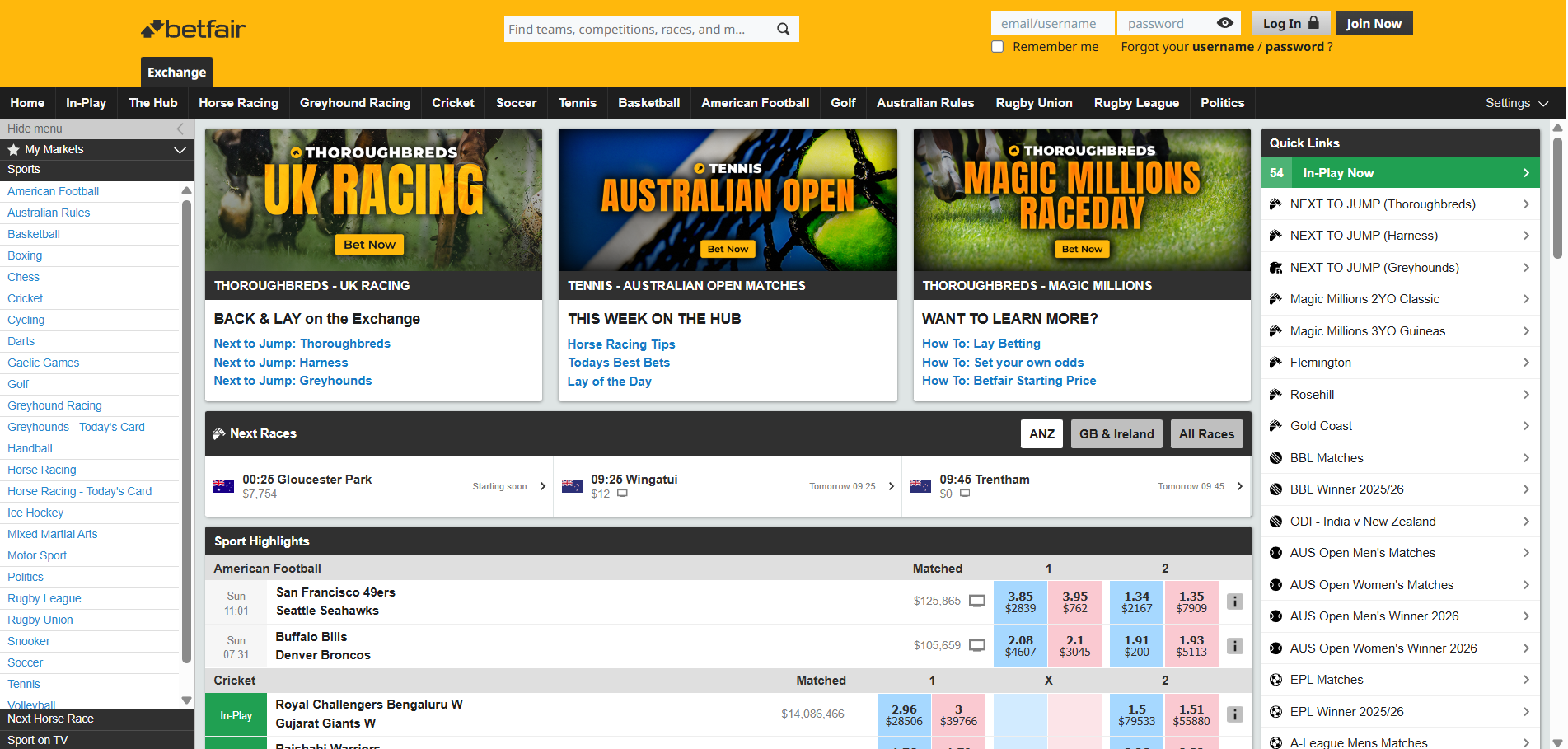Image resolution: width=1568 pixels, height=749 pixels.
Task: Collapse sidebar with Hide menu chevron
Action: 180,129
